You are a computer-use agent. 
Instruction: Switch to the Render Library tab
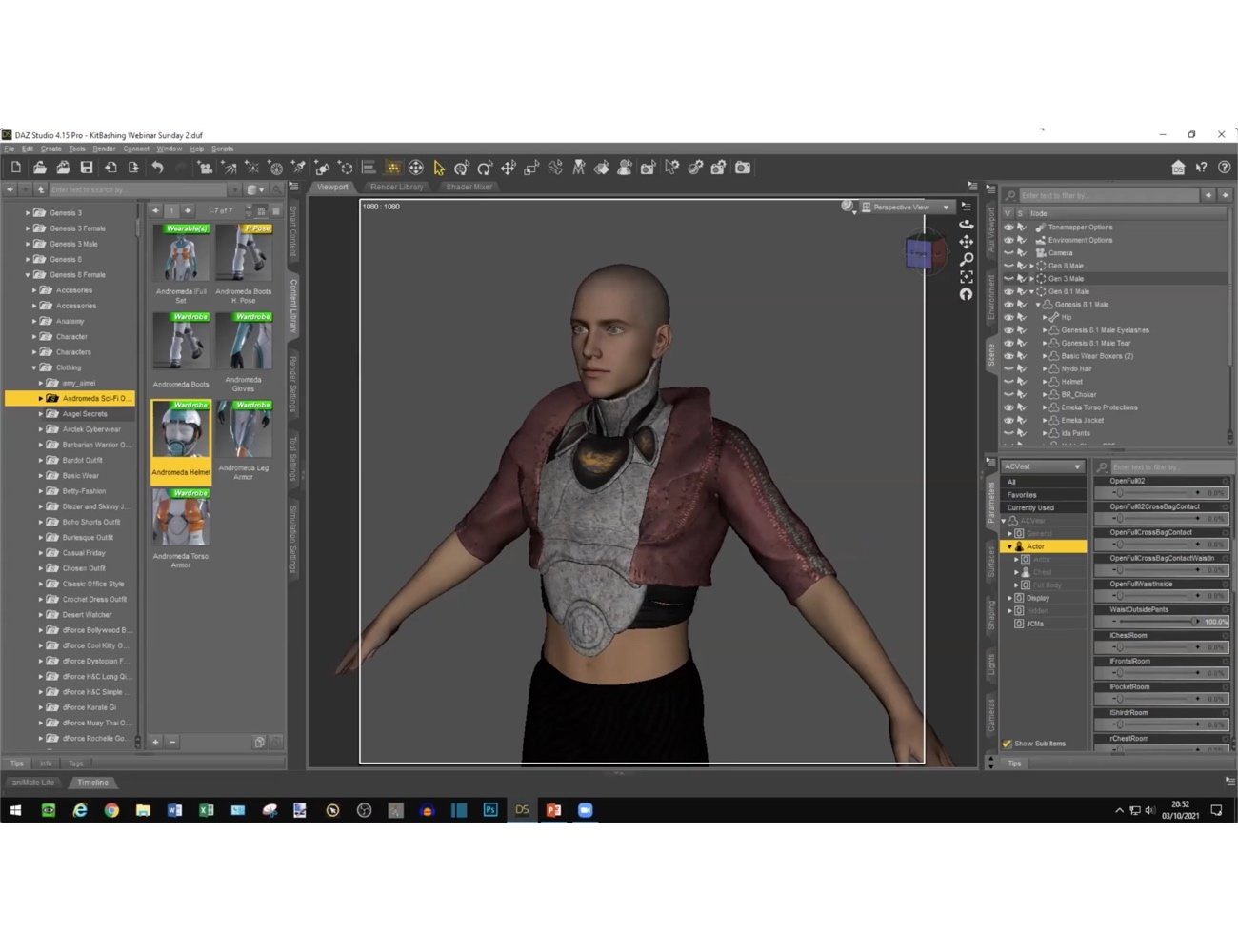coord(396,187)
